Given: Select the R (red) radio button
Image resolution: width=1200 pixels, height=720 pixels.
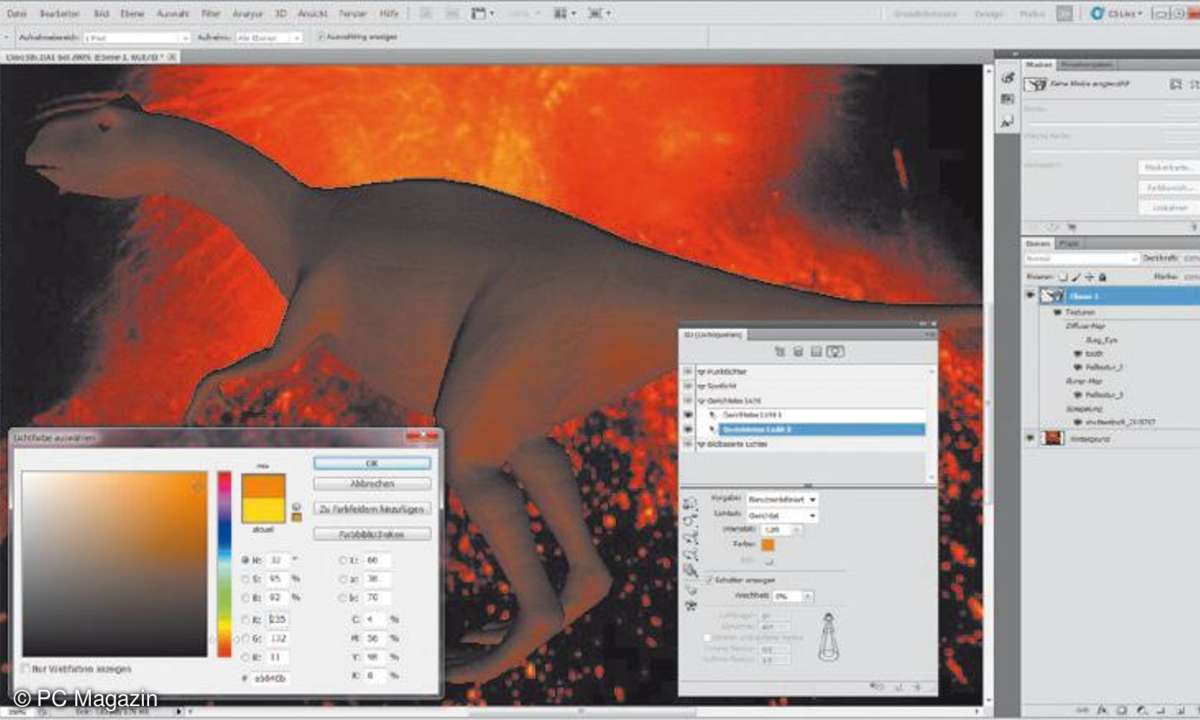Looking at the screenshot, I should click(x=246, y=620).
